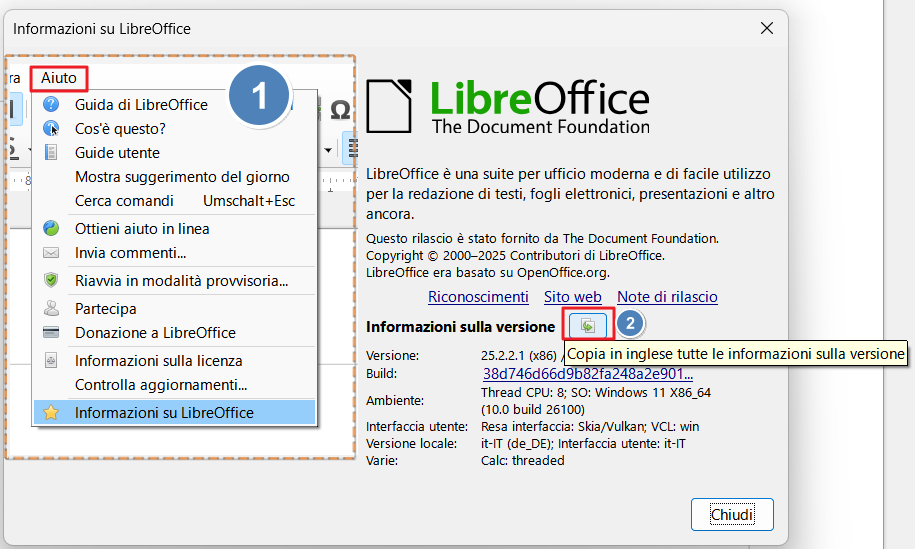The width and height of the screenshot is (915, 549).
Task: Click the Omega special character icon
Action: click(340, 109)
